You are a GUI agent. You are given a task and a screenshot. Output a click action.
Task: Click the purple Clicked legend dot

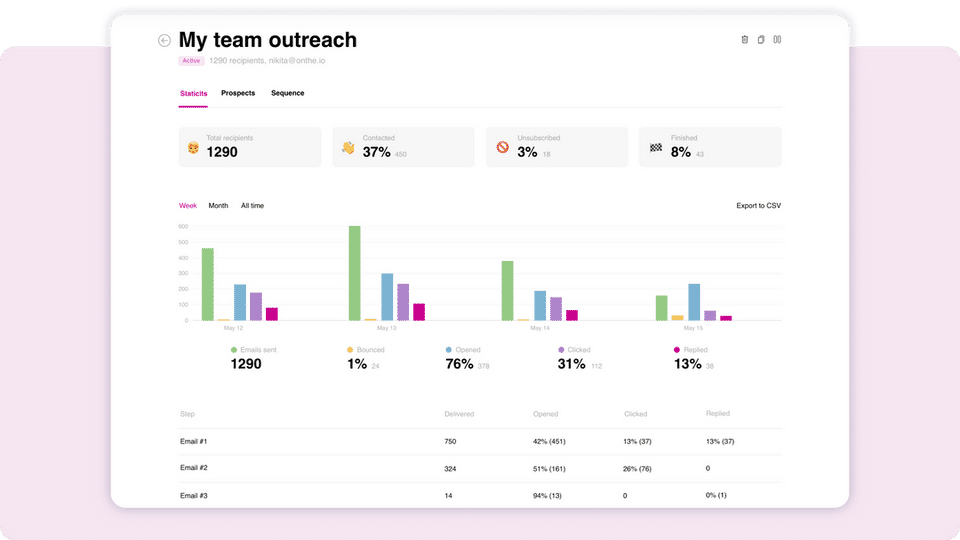tap(561, 350)
